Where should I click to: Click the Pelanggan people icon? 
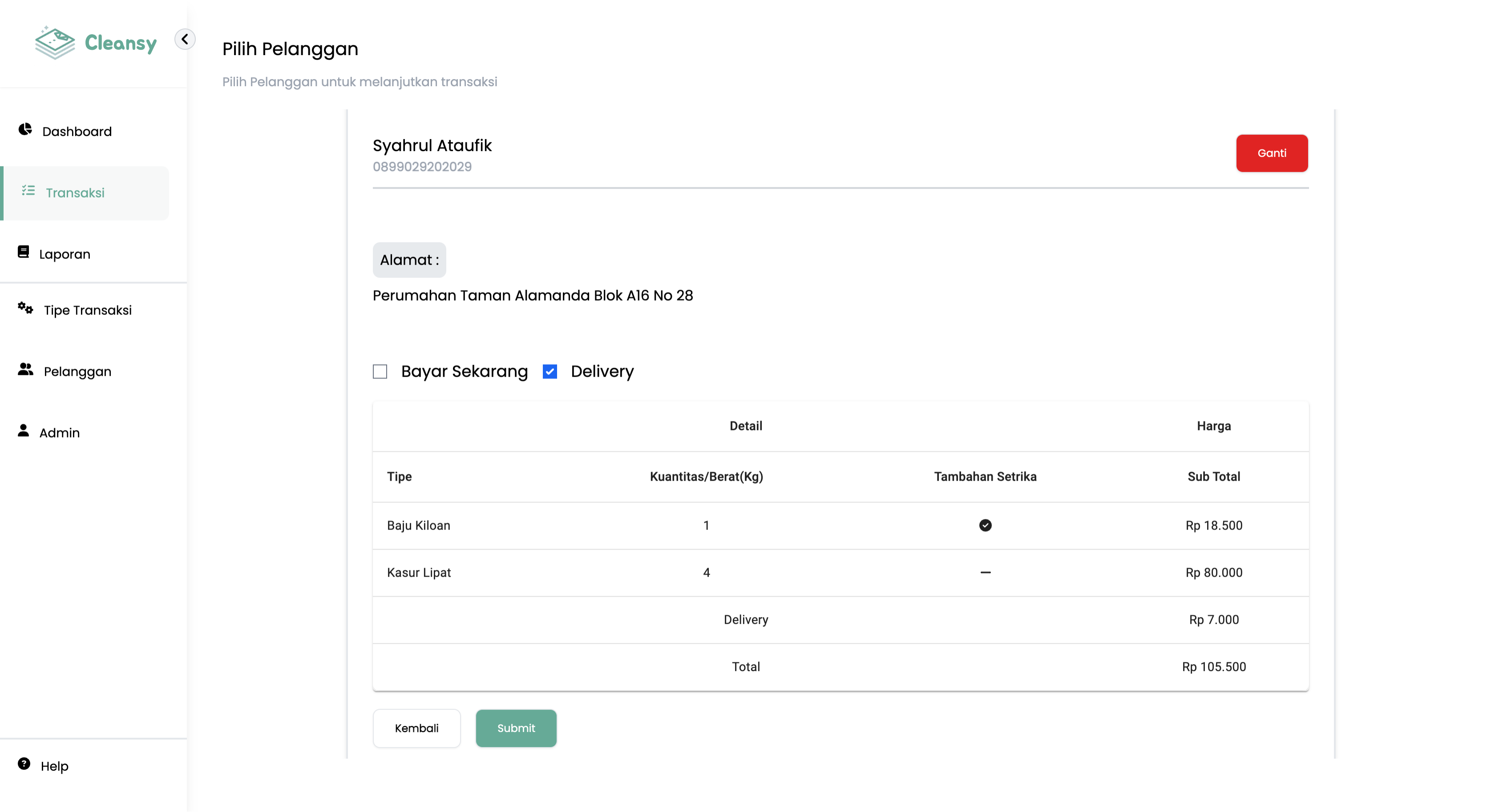coord(25,369)
